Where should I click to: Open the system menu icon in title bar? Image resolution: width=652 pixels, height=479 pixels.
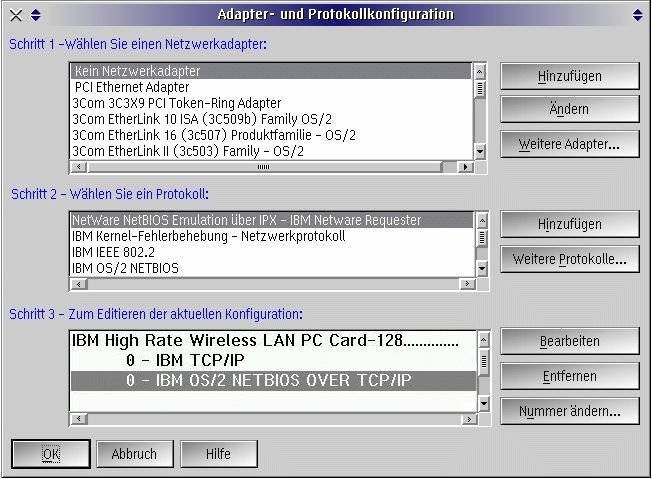pos(36,15)
